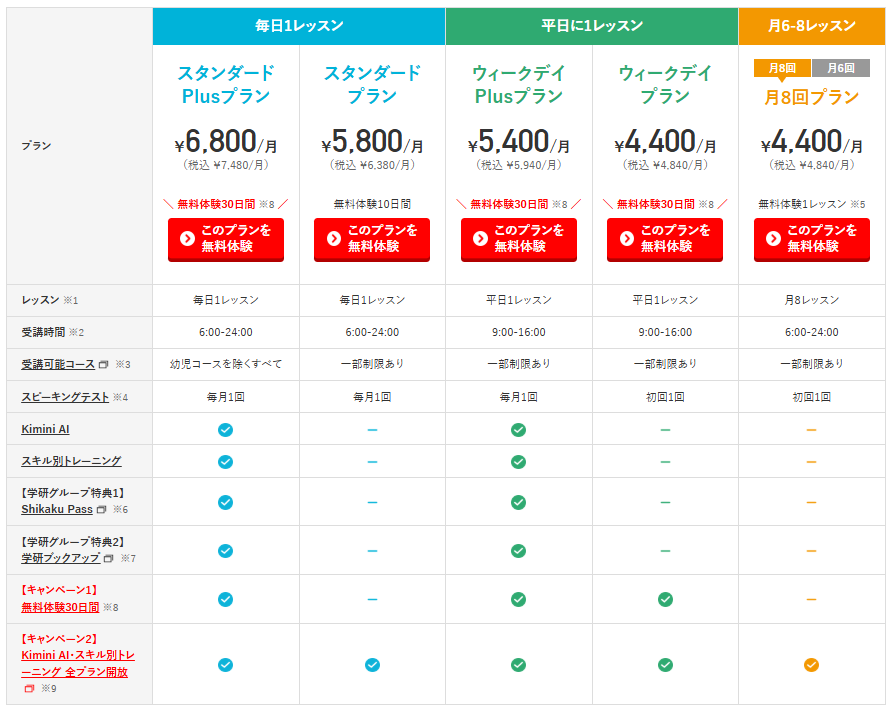Start free trial for スタンダードプラン

coord(372,239)
